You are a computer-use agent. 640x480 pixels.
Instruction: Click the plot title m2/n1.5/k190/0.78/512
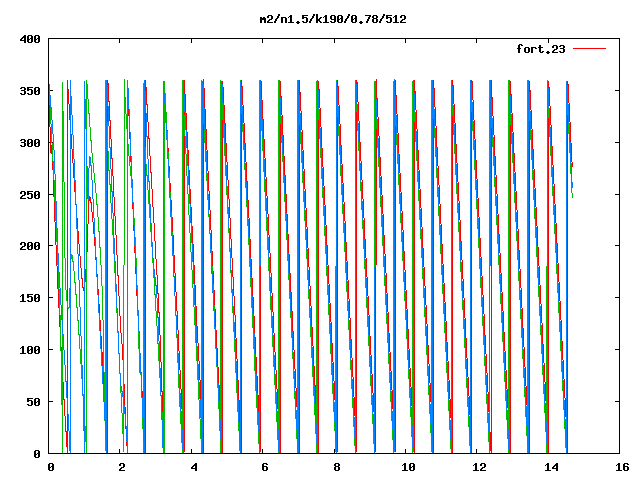(333, 19)
